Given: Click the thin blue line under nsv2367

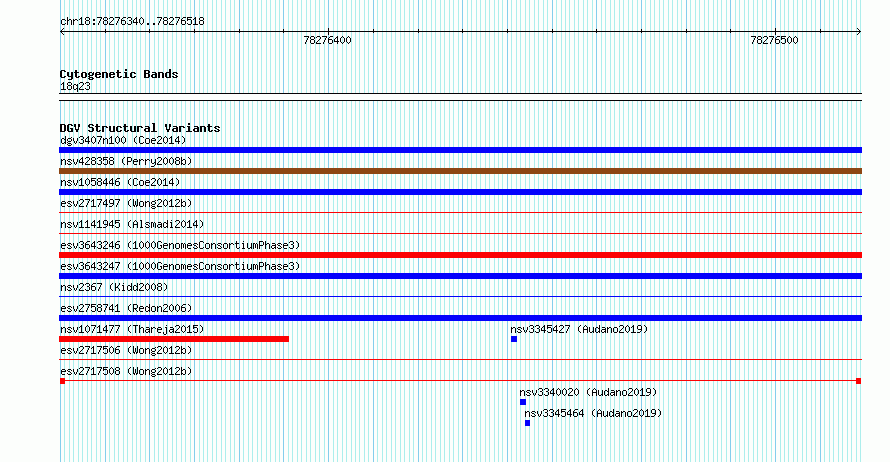Looking at the screenshot, I should (x=460, y=297).
